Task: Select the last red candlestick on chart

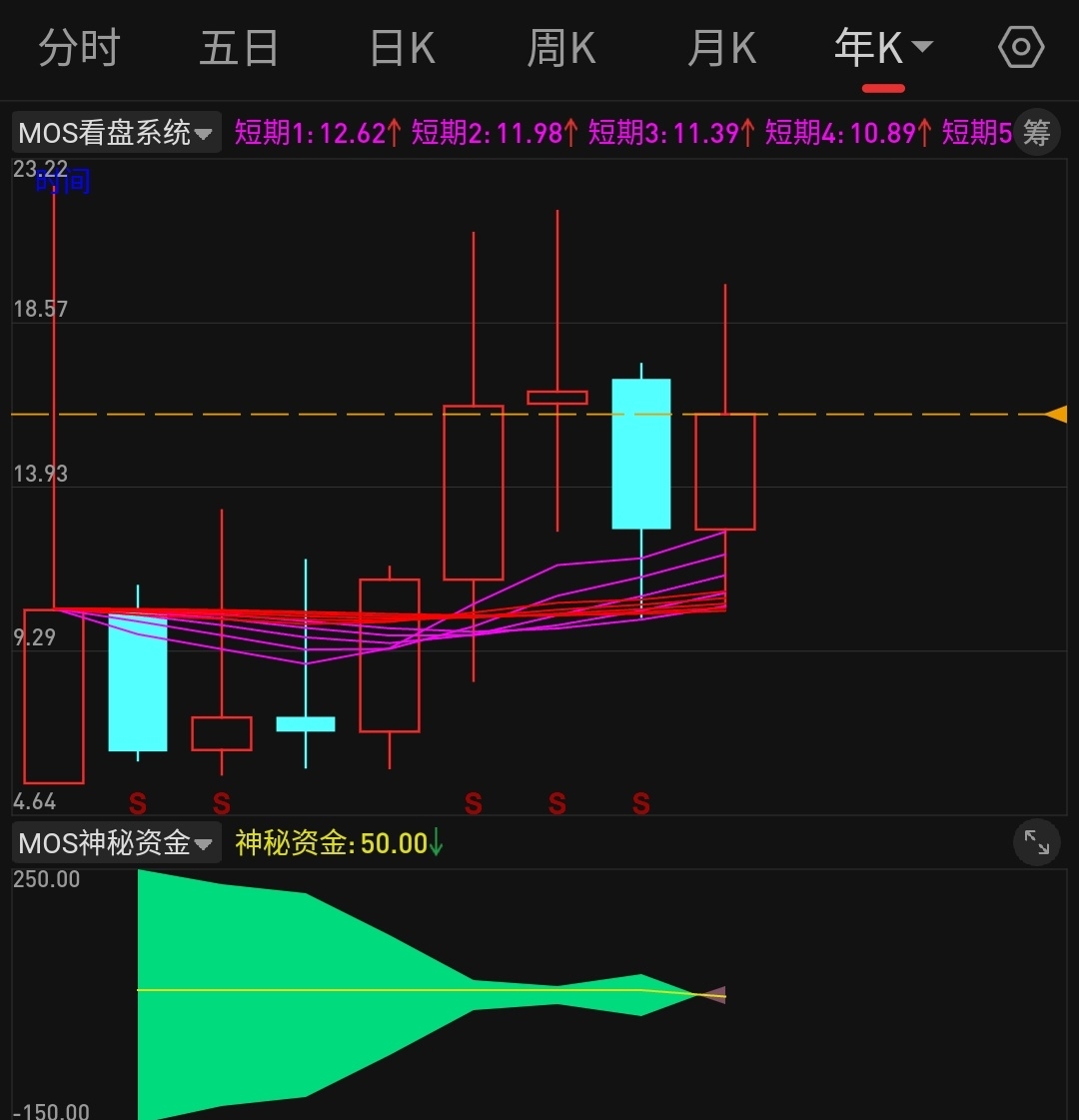Action: (x=725, y=472)
